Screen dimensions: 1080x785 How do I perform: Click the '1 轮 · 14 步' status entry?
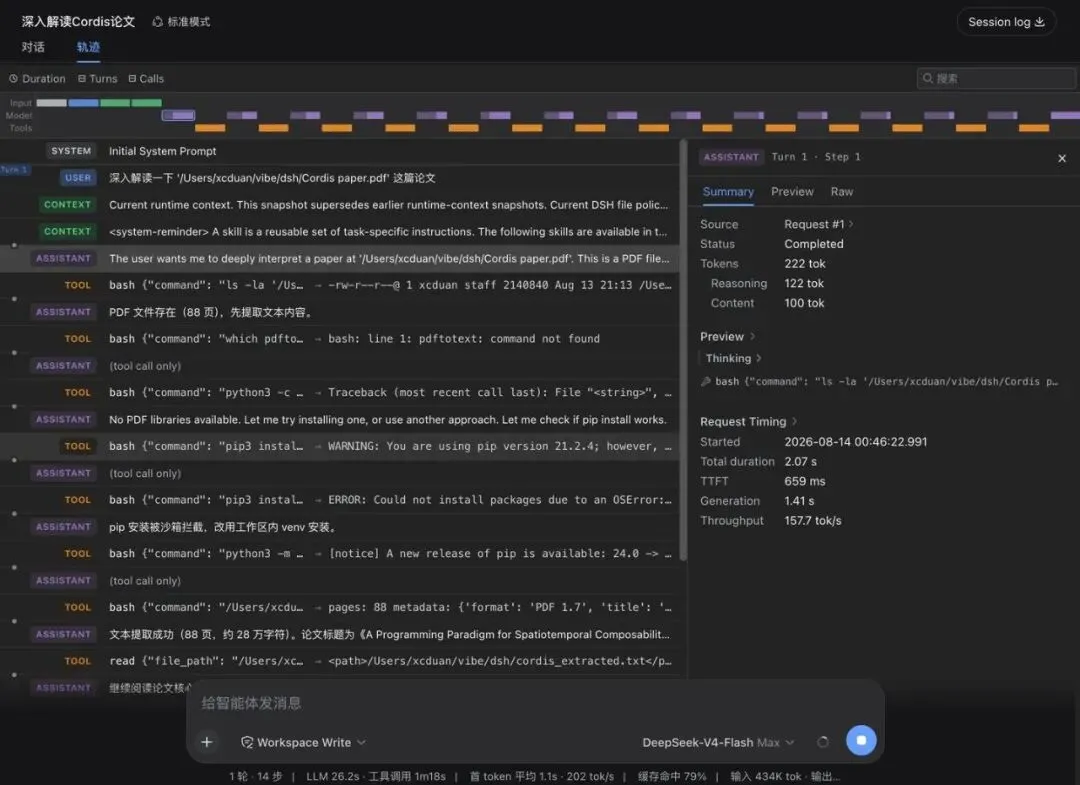(256, 777)
